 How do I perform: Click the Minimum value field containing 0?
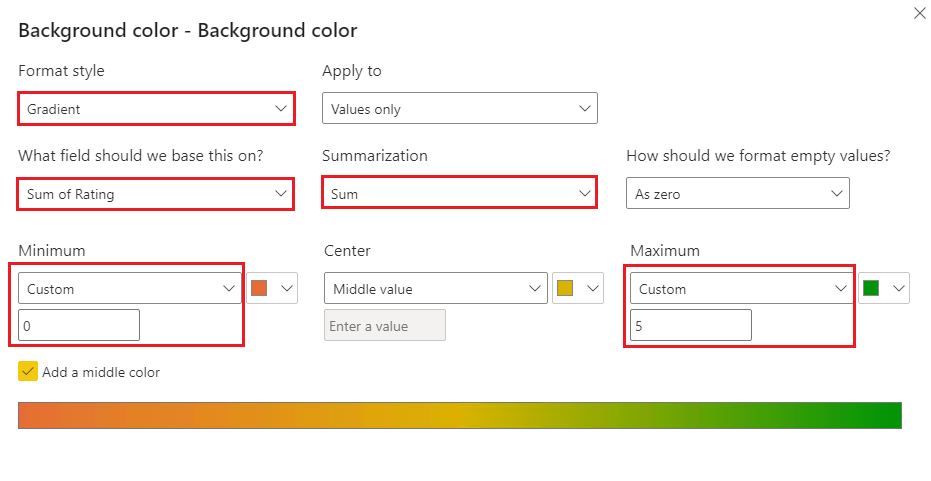pos(79,325)
